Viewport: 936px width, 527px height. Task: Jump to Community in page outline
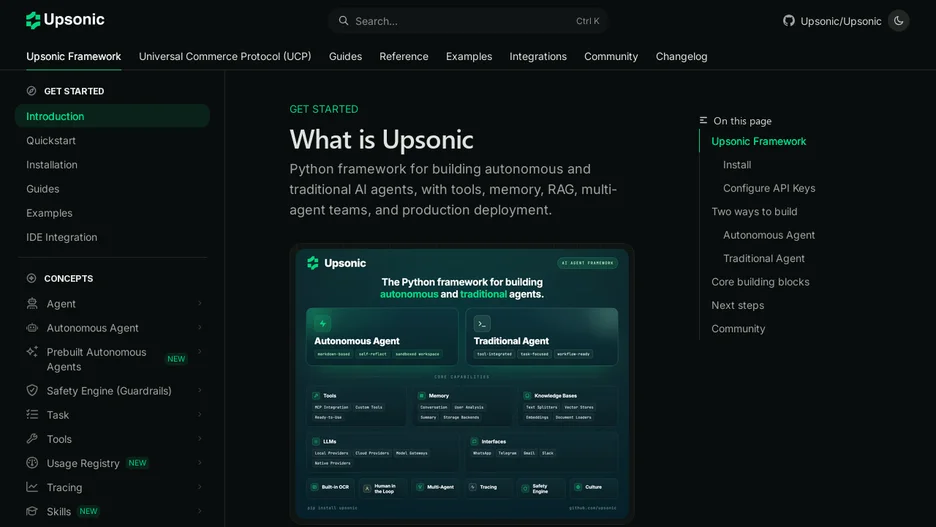(x=738, y=328)
